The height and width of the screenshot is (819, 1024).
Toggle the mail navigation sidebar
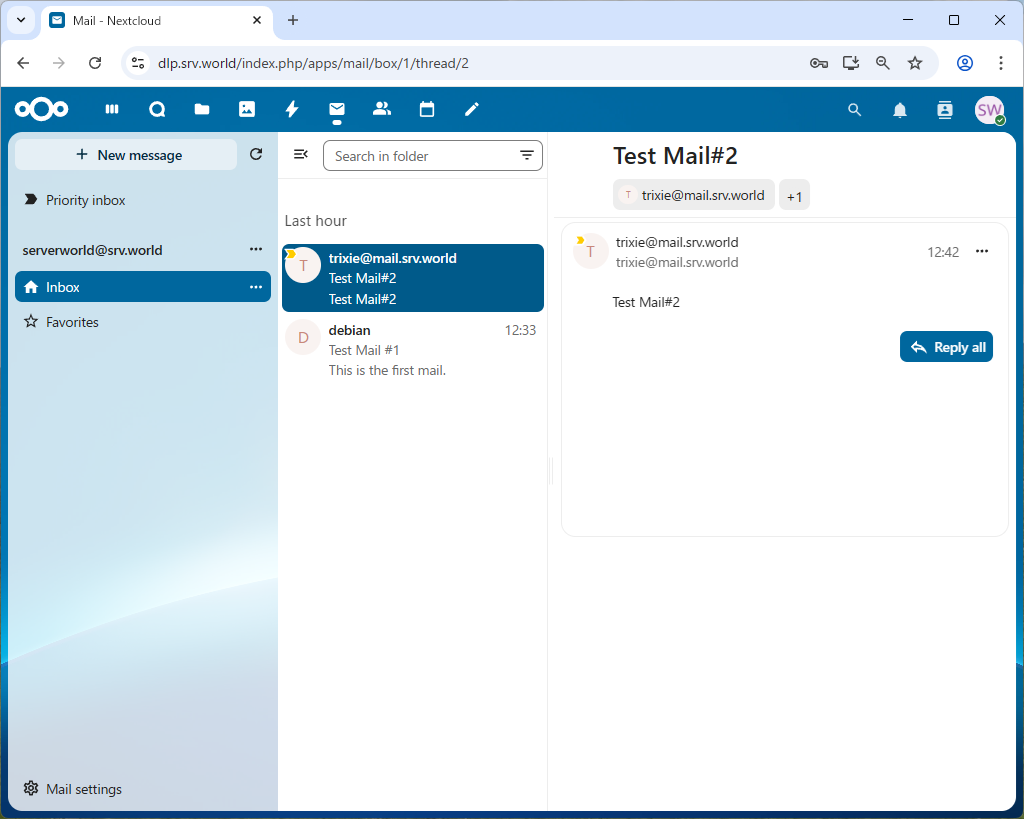300,154
